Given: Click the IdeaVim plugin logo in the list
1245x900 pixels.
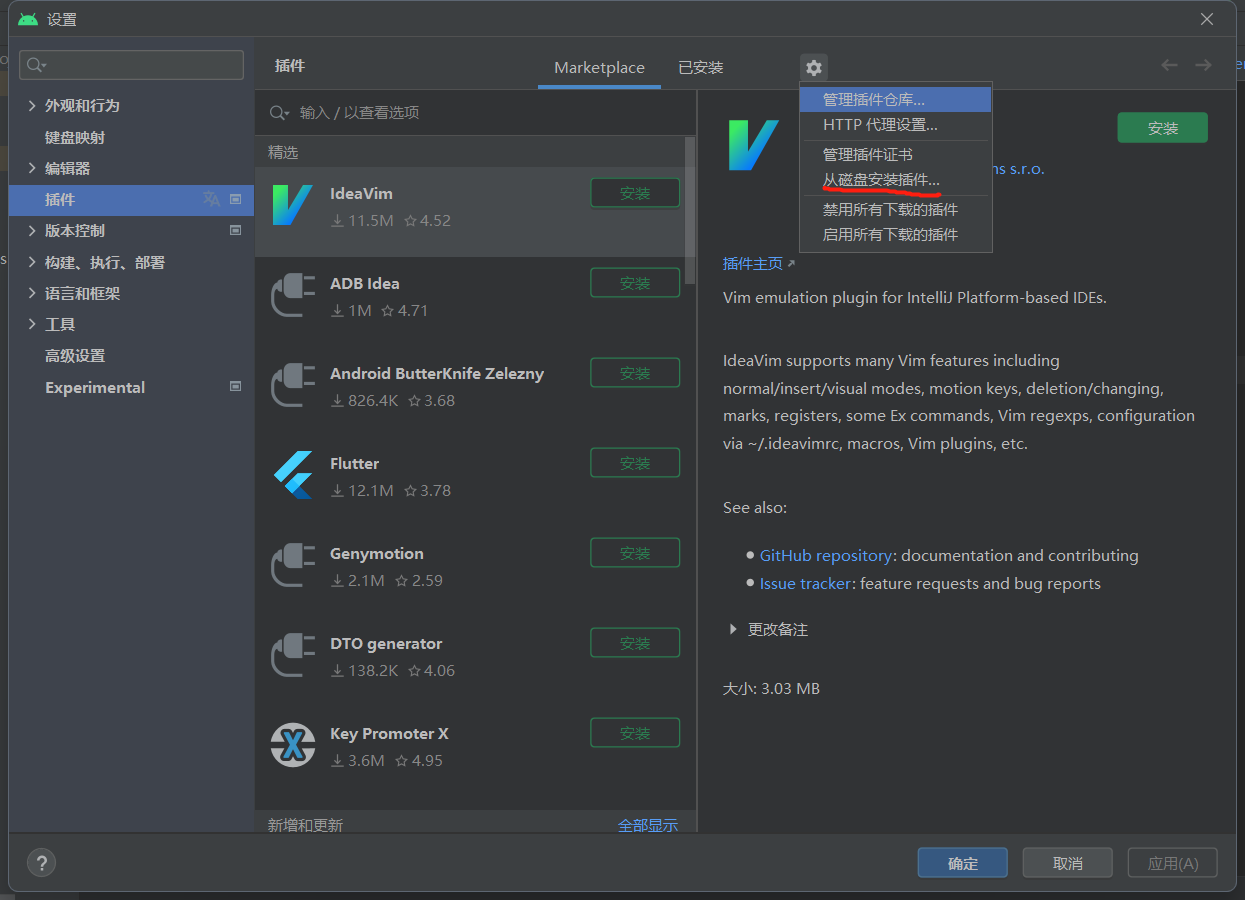Looking at the screenshot, I should pos(292,205).
